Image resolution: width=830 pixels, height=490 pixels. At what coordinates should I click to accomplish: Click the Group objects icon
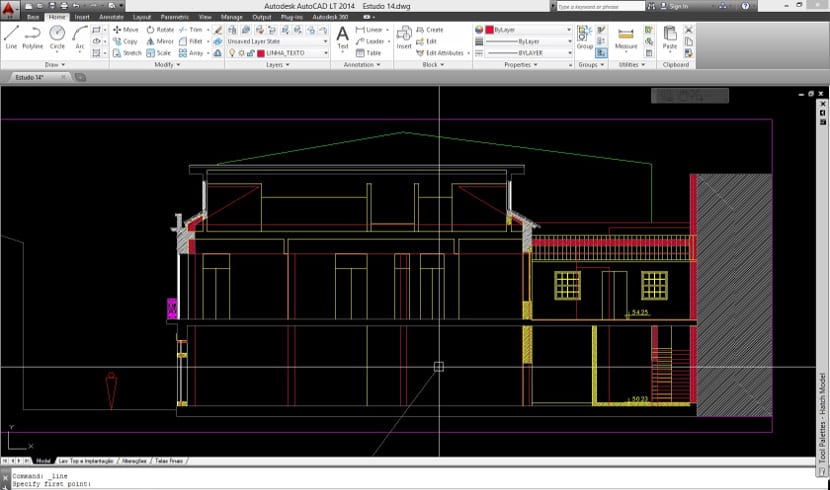584,37
